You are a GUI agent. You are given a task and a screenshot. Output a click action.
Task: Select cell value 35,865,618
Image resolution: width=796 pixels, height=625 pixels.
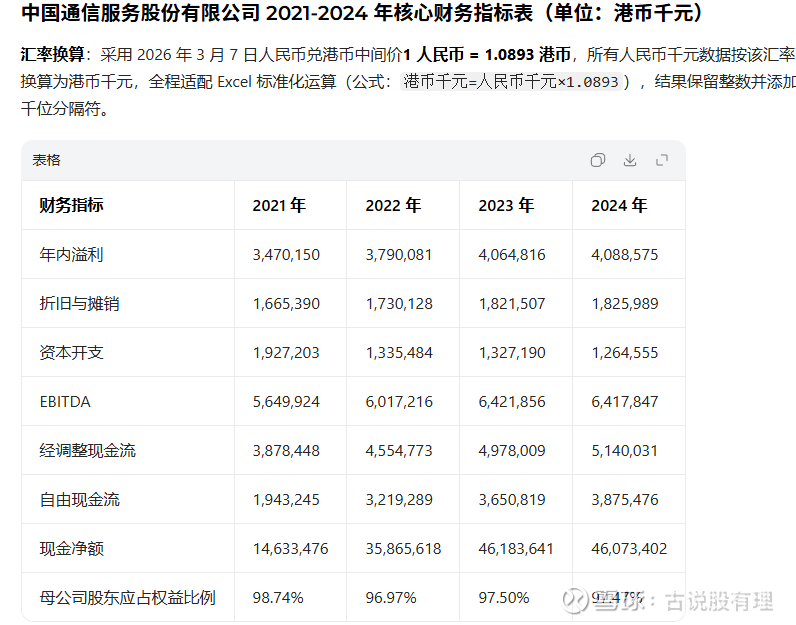pos(403,548)
